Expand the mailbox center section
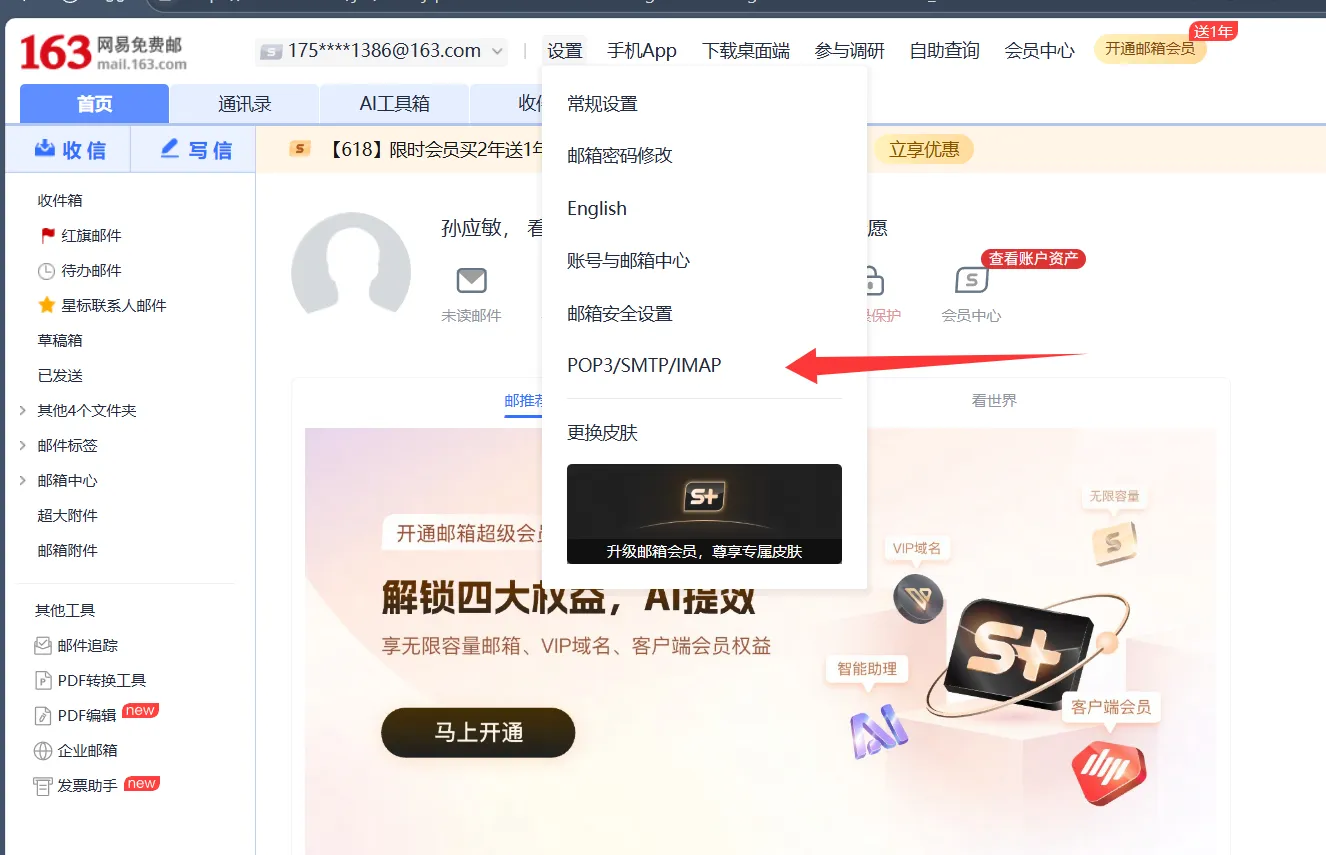The width and height of the screenshot is (1326, 855). pos(23,481)
